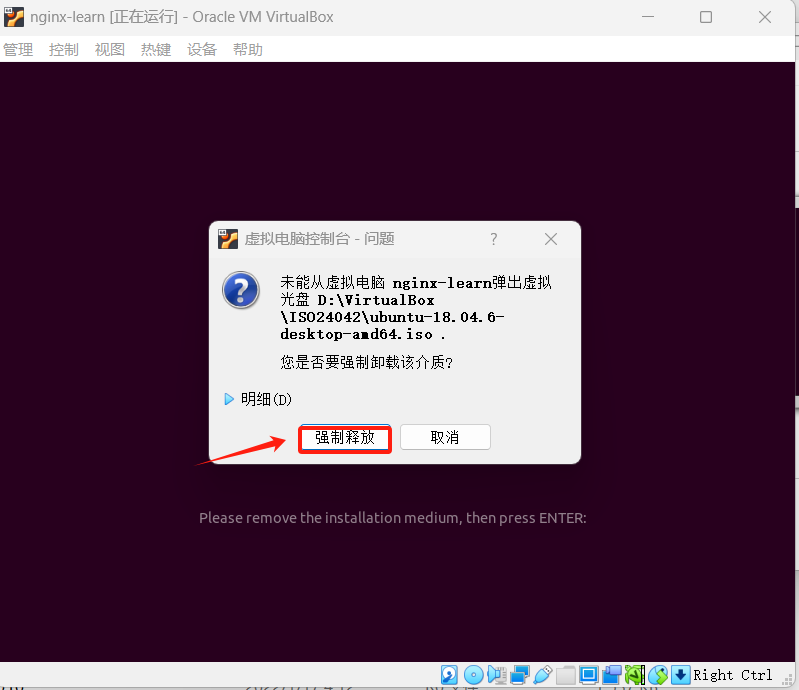Click the 强制释放 force unmount button
The height and width of the screenshot is (690, 799).
(x=345, y=437)
